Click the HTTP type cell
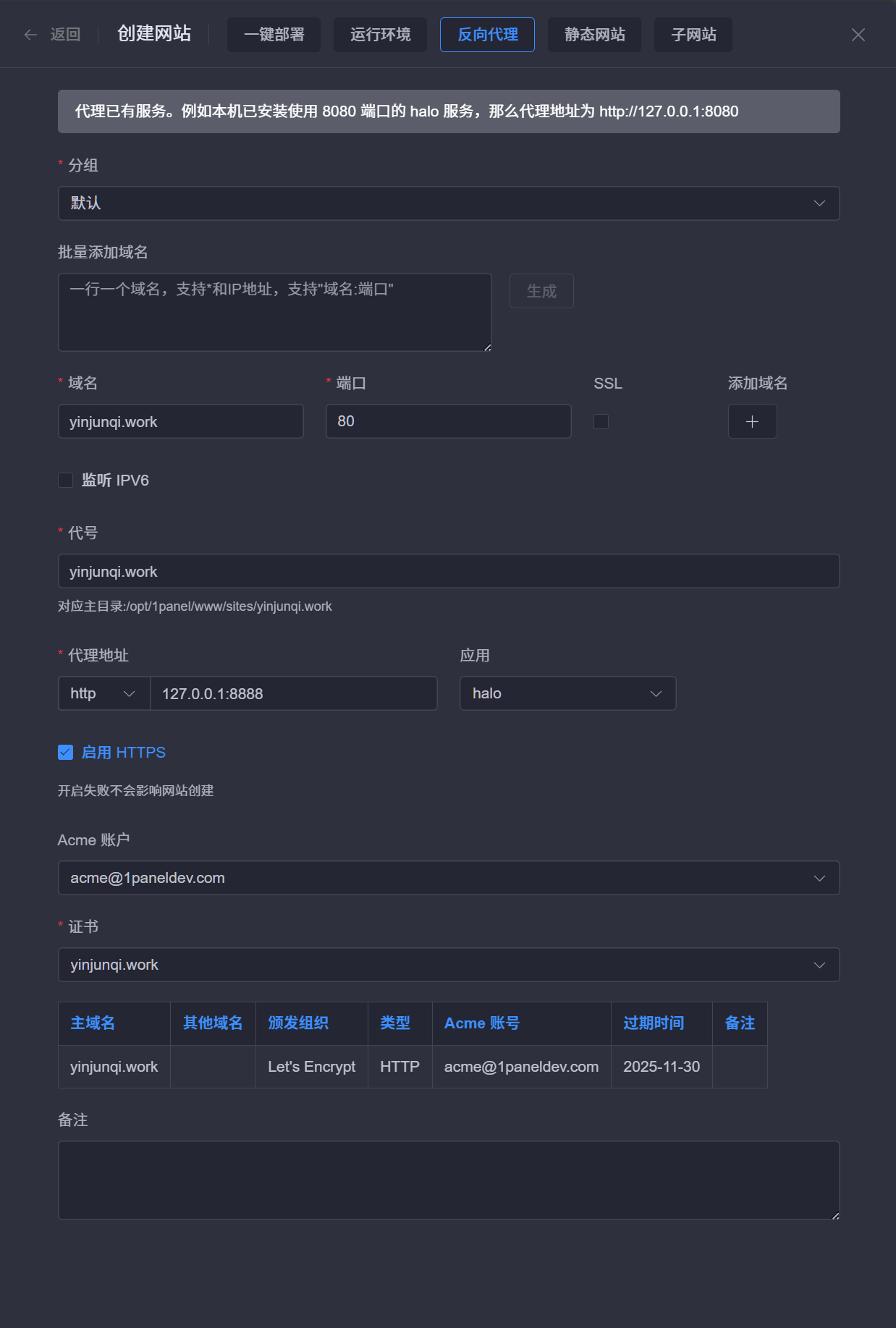The width and height of the screenshot is (896, 1328). point(400,1067)
